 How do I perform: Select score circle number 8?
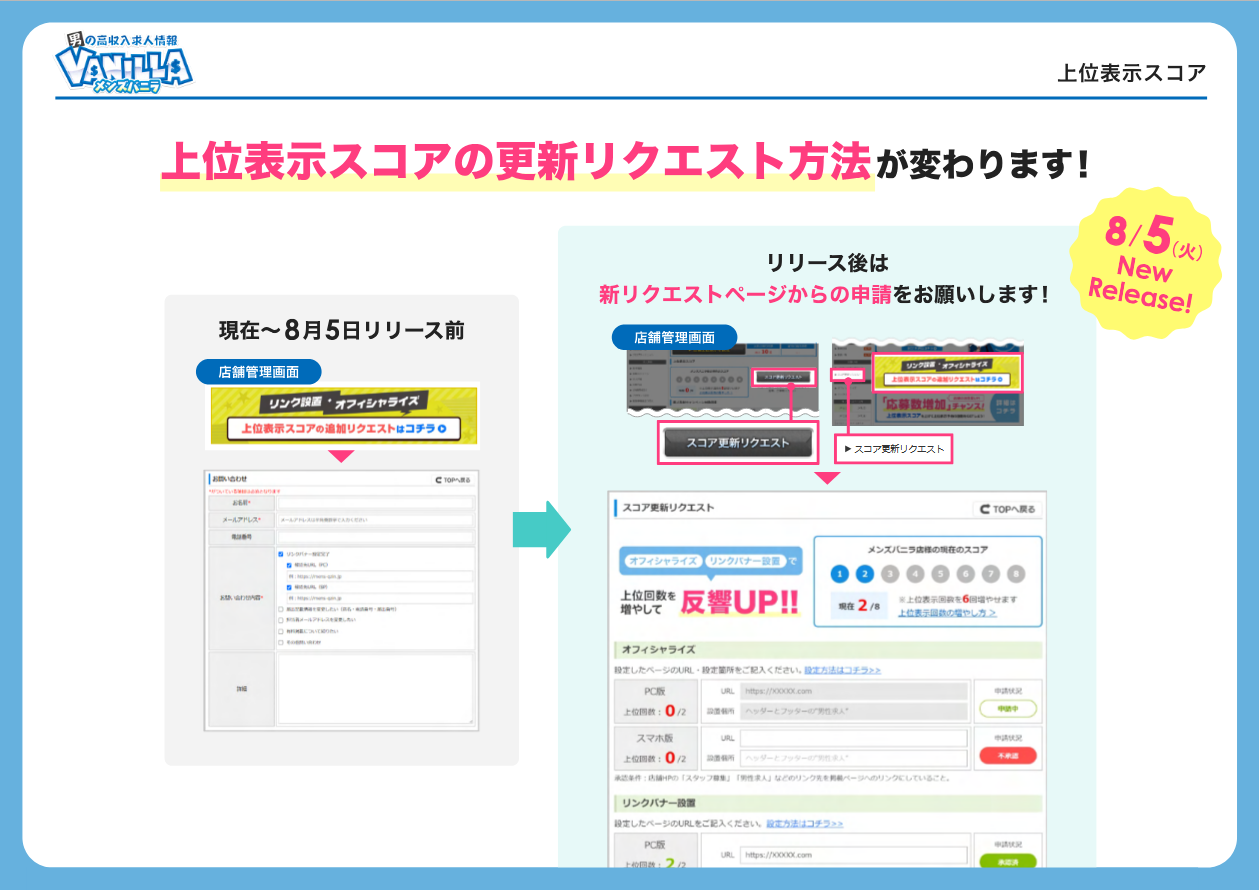(1016, 574)
